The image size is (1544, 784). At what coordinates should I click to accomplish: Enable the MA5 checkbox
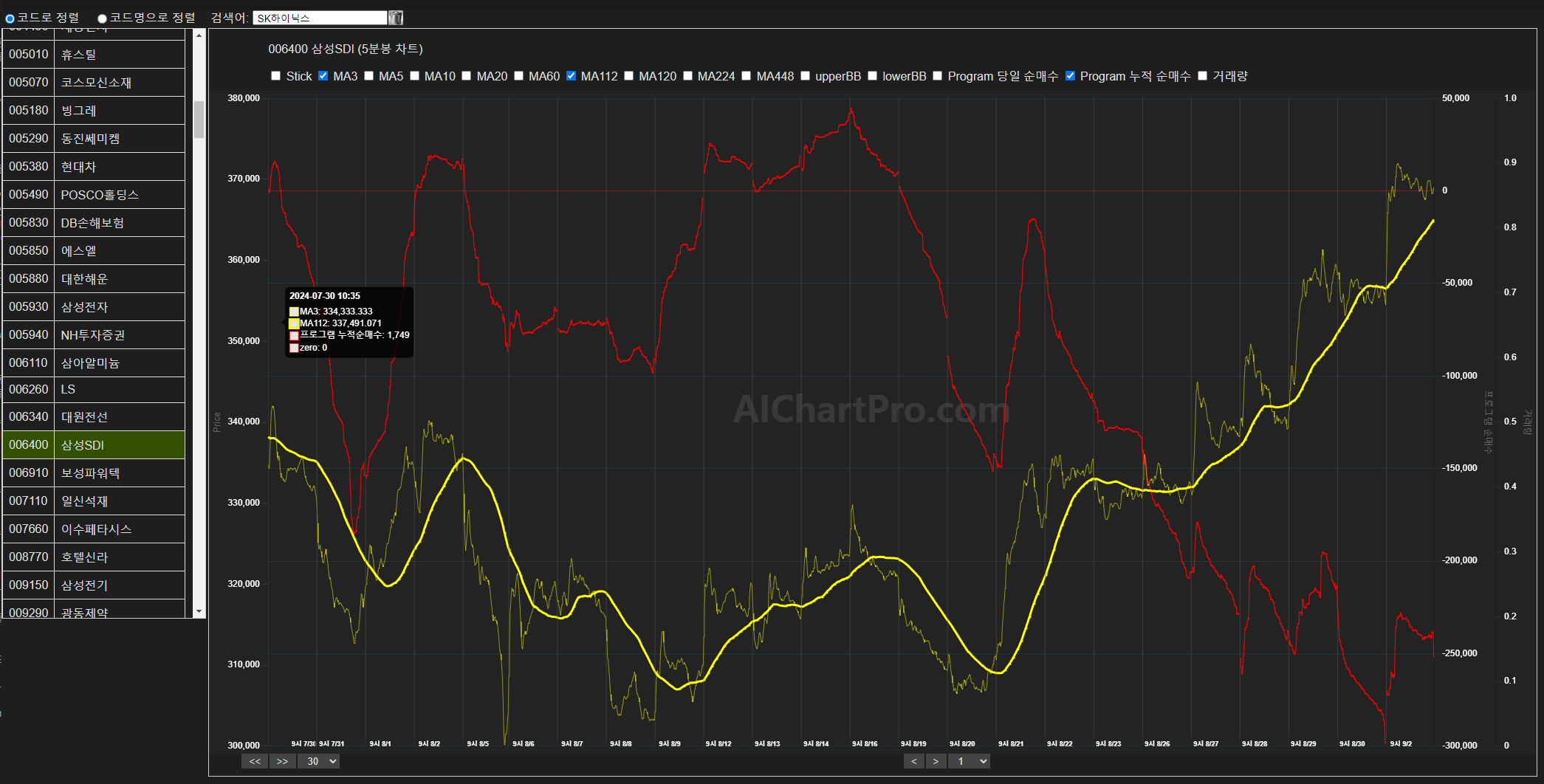[368, 76]
